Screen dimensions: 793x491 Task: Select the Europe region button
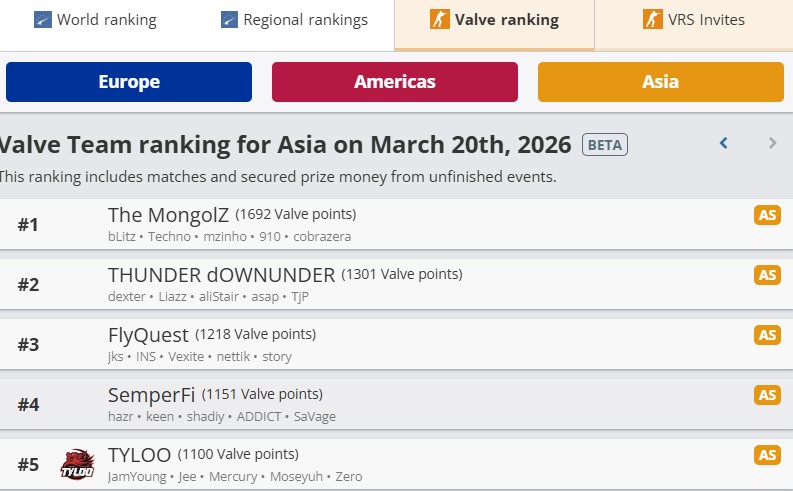(129, 82)
